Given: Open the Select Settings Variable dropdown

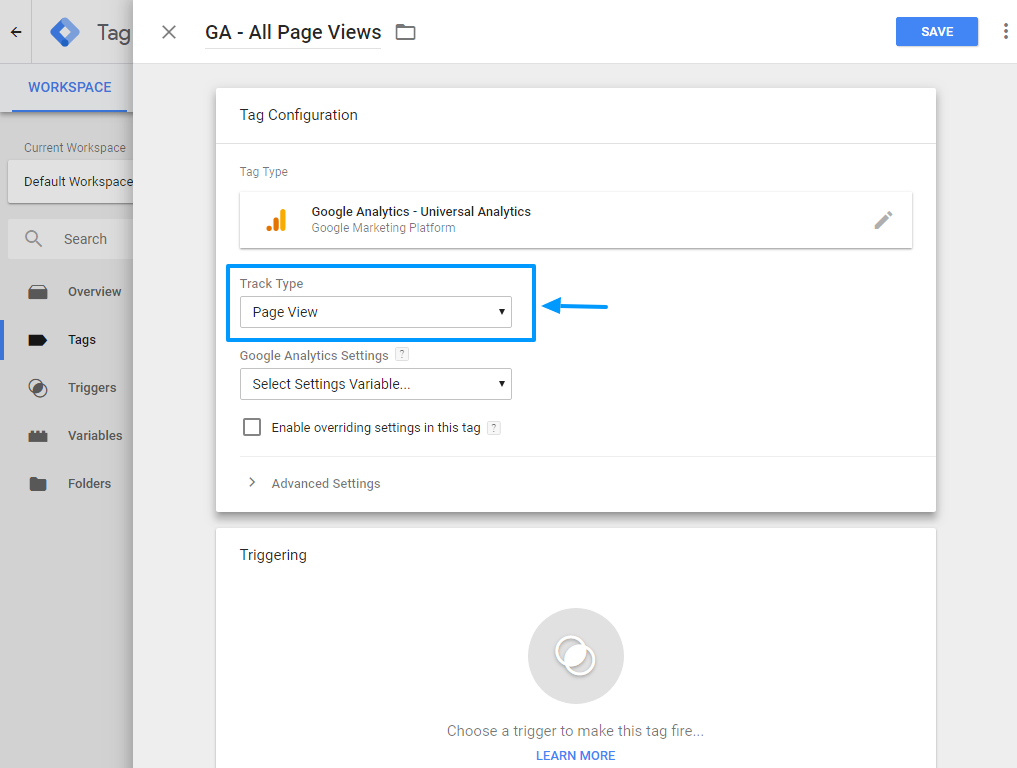Looking at the screenshot, I should [376, 384].
